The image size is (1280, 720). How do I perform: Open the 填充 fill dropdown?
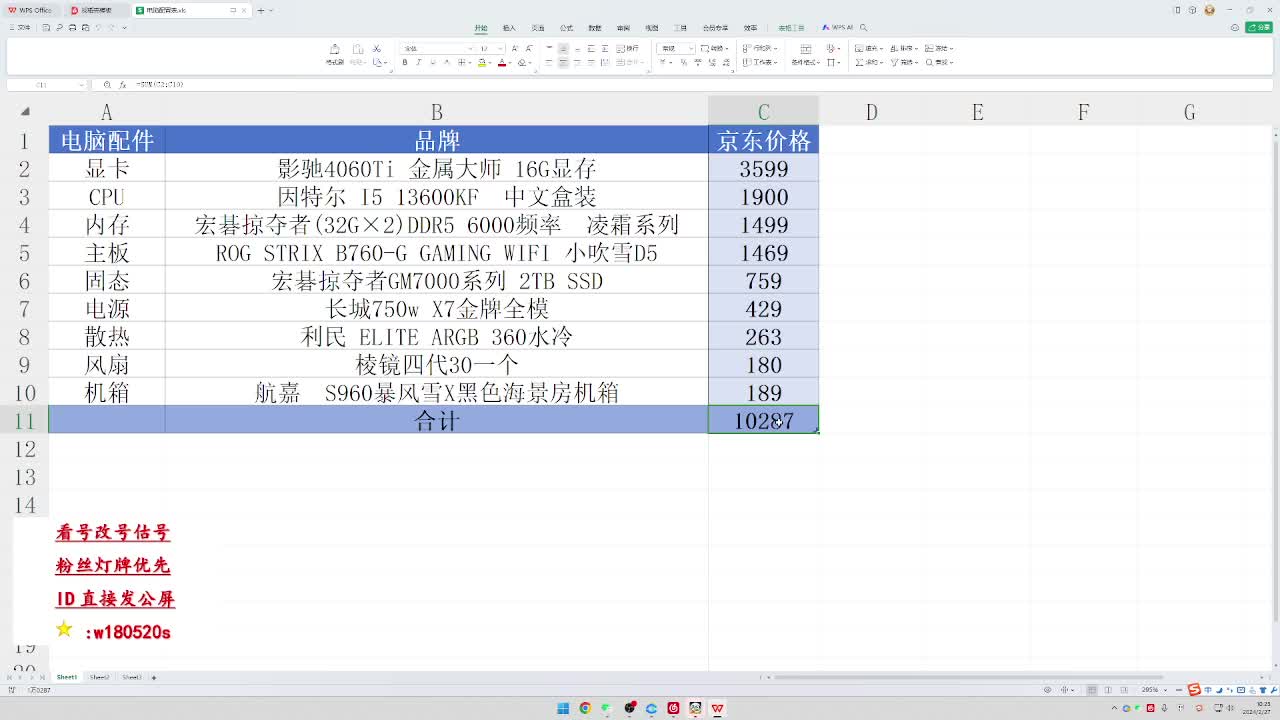click(x=869, y=49)
